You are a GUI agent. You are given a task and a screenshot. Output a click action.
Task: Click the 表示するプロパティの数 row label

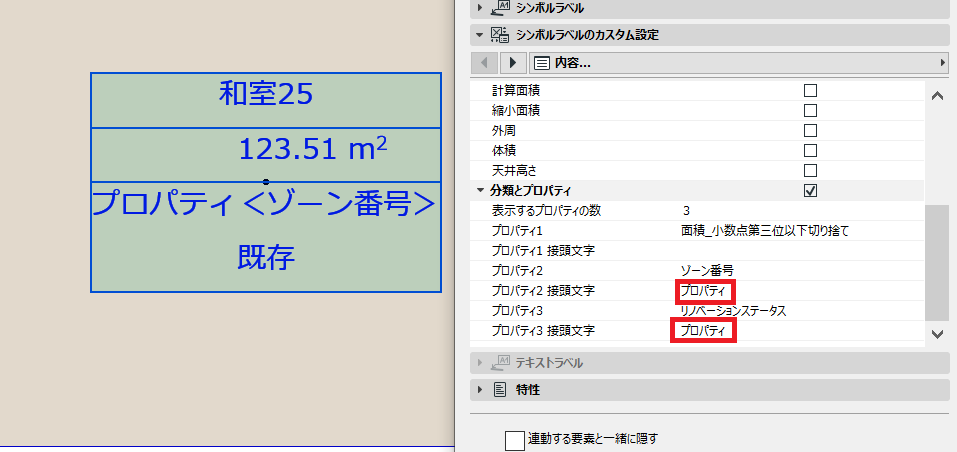(x=546, y=211)
